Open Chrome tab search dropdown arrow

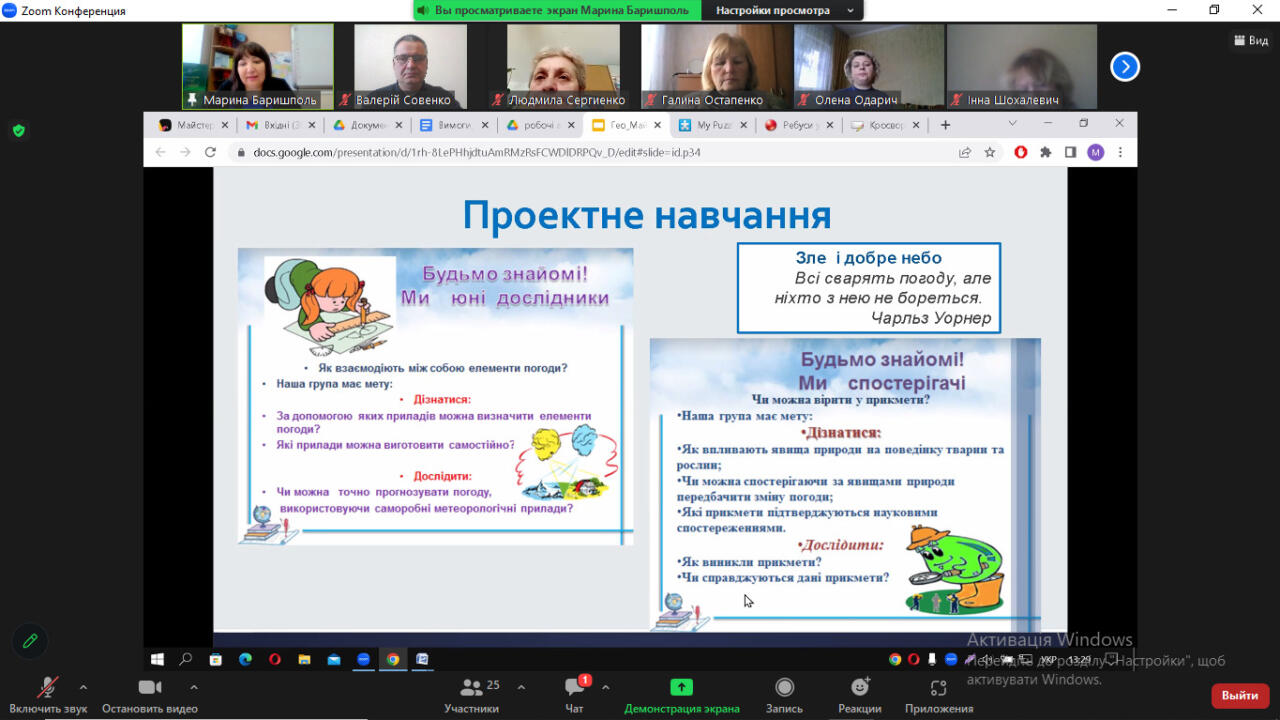point(1012,123)
